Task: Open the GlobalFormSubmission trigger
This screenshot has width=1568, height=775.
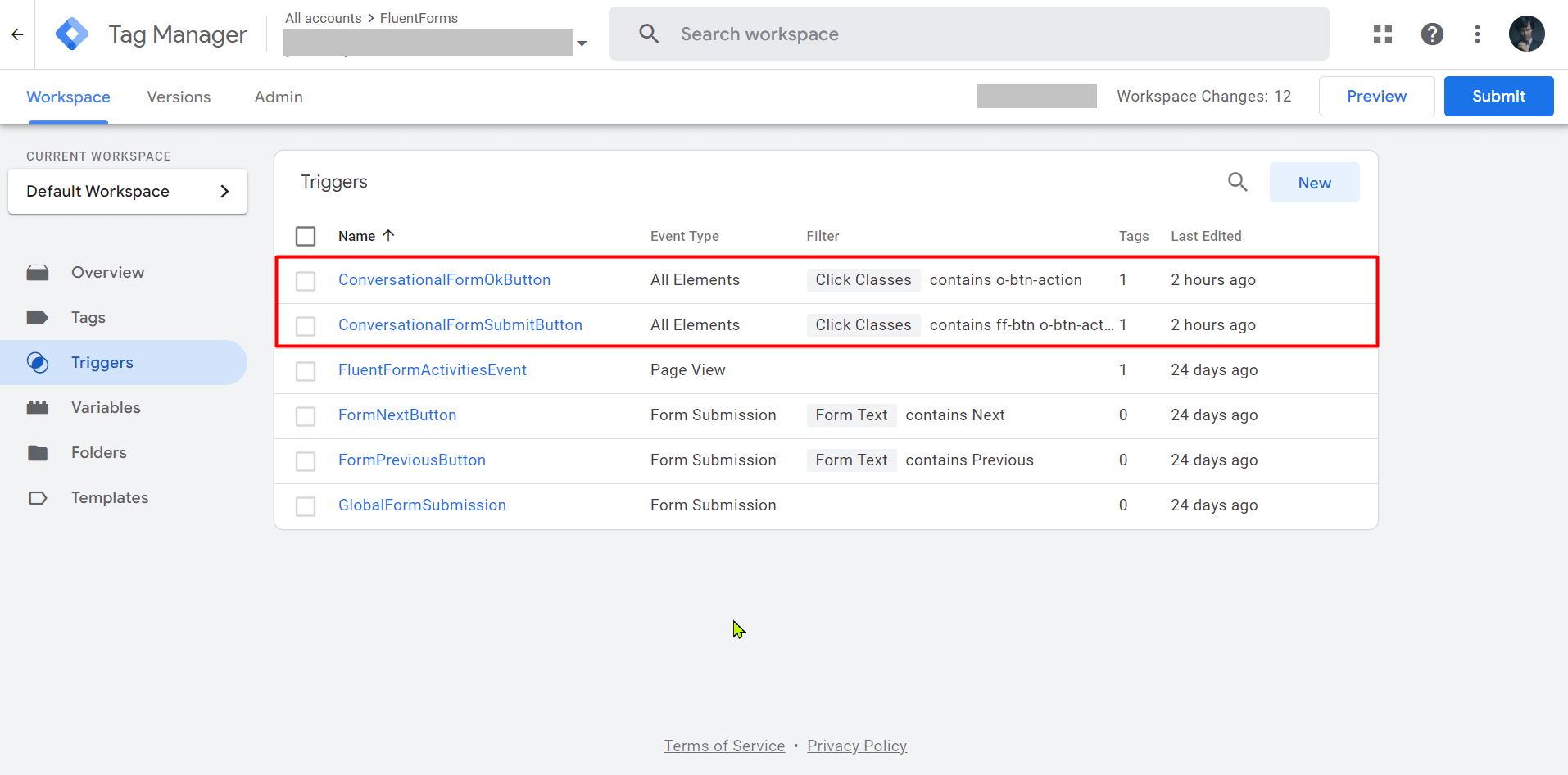Action: 422,505
